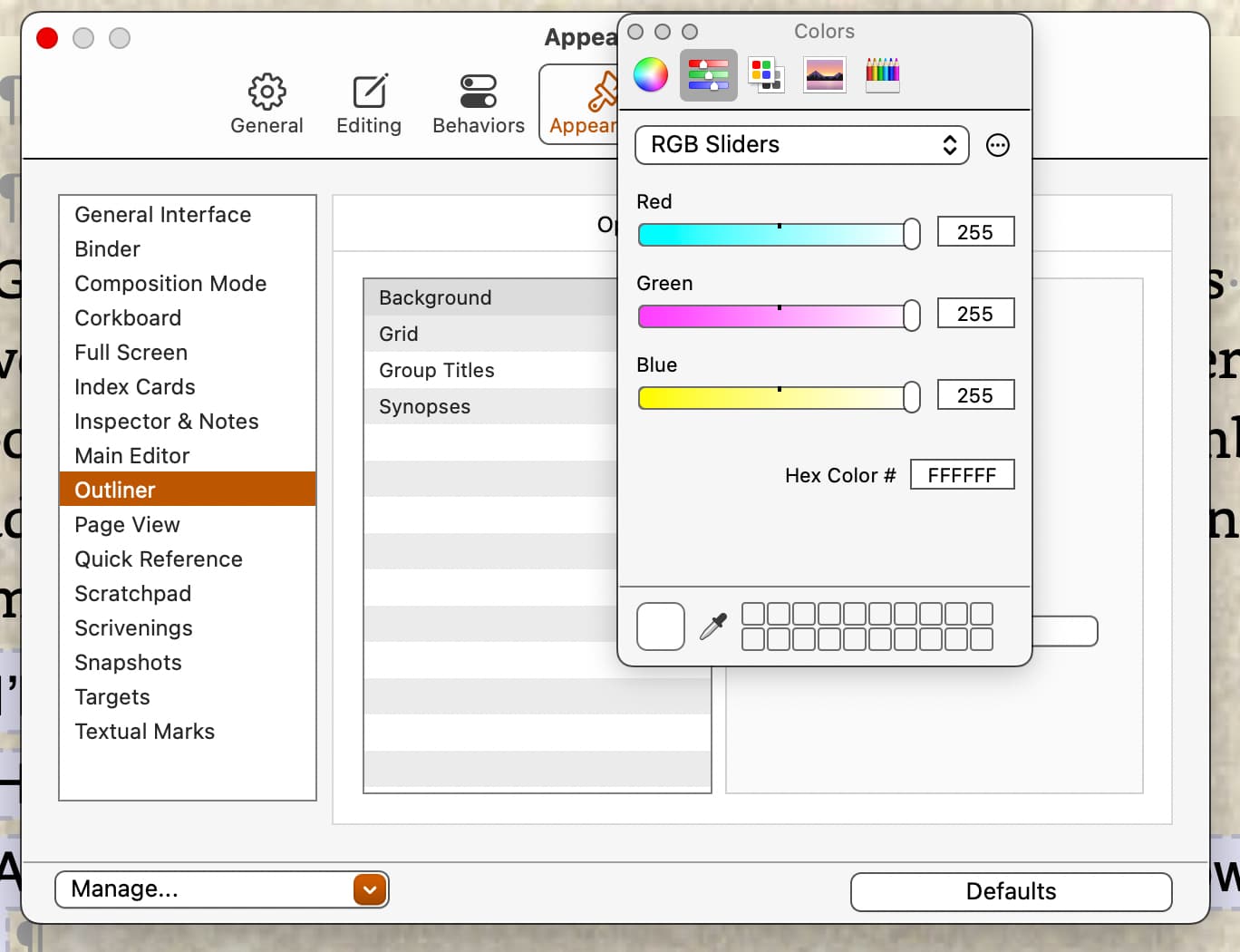
Task: Select the Appearance preferences tab
Action: 582,104
